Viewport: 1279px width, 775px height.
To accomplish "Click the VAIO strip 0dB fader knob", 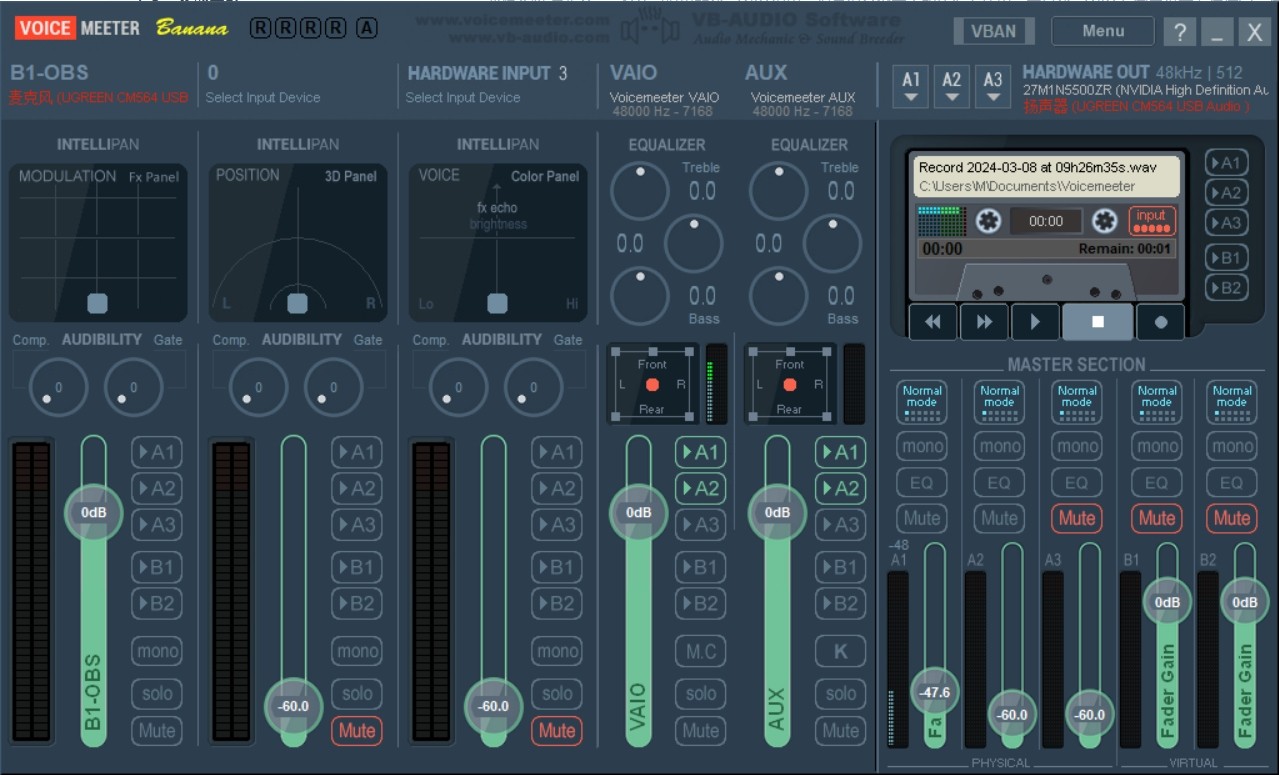I will point(638,513).
